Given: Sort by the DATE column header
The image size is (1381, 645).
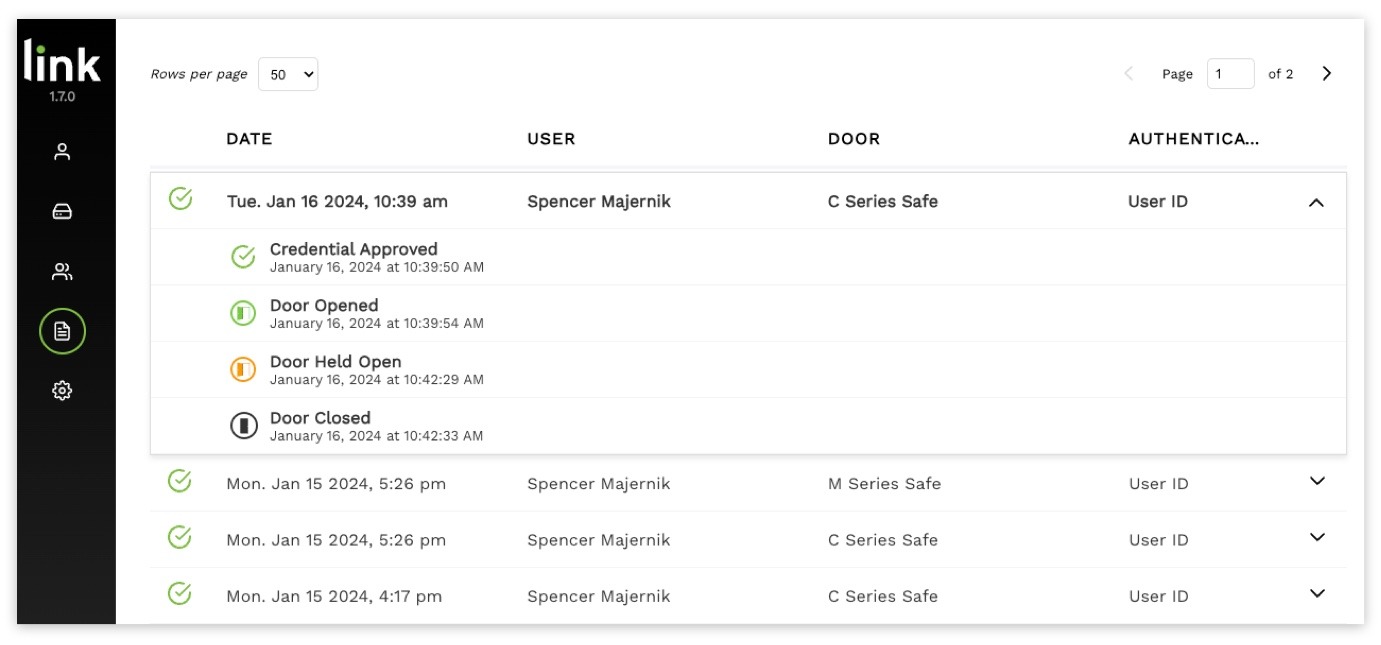Looking at the screenshot, I should click(249, 139).
